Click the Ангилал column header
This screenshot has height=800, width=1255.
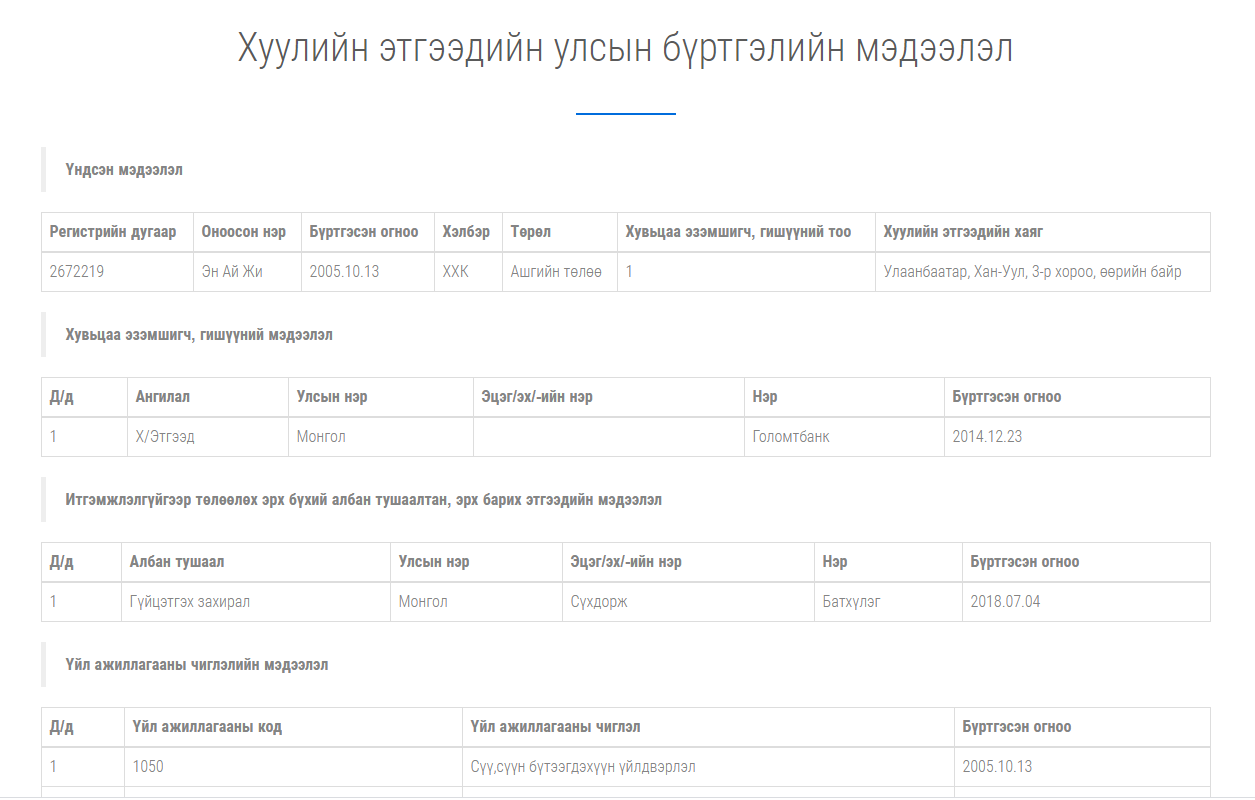[163, 397]
